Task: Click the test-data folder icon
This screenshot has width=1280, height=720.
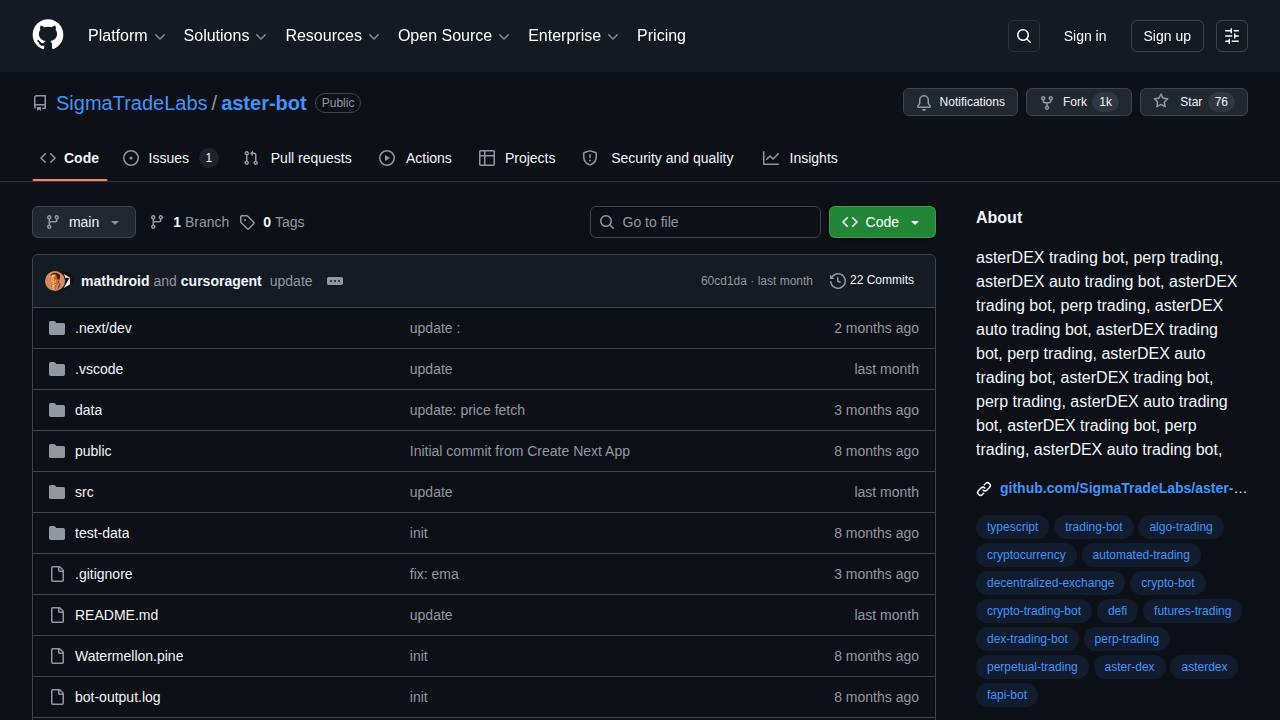Action: (x=57, y=533)
